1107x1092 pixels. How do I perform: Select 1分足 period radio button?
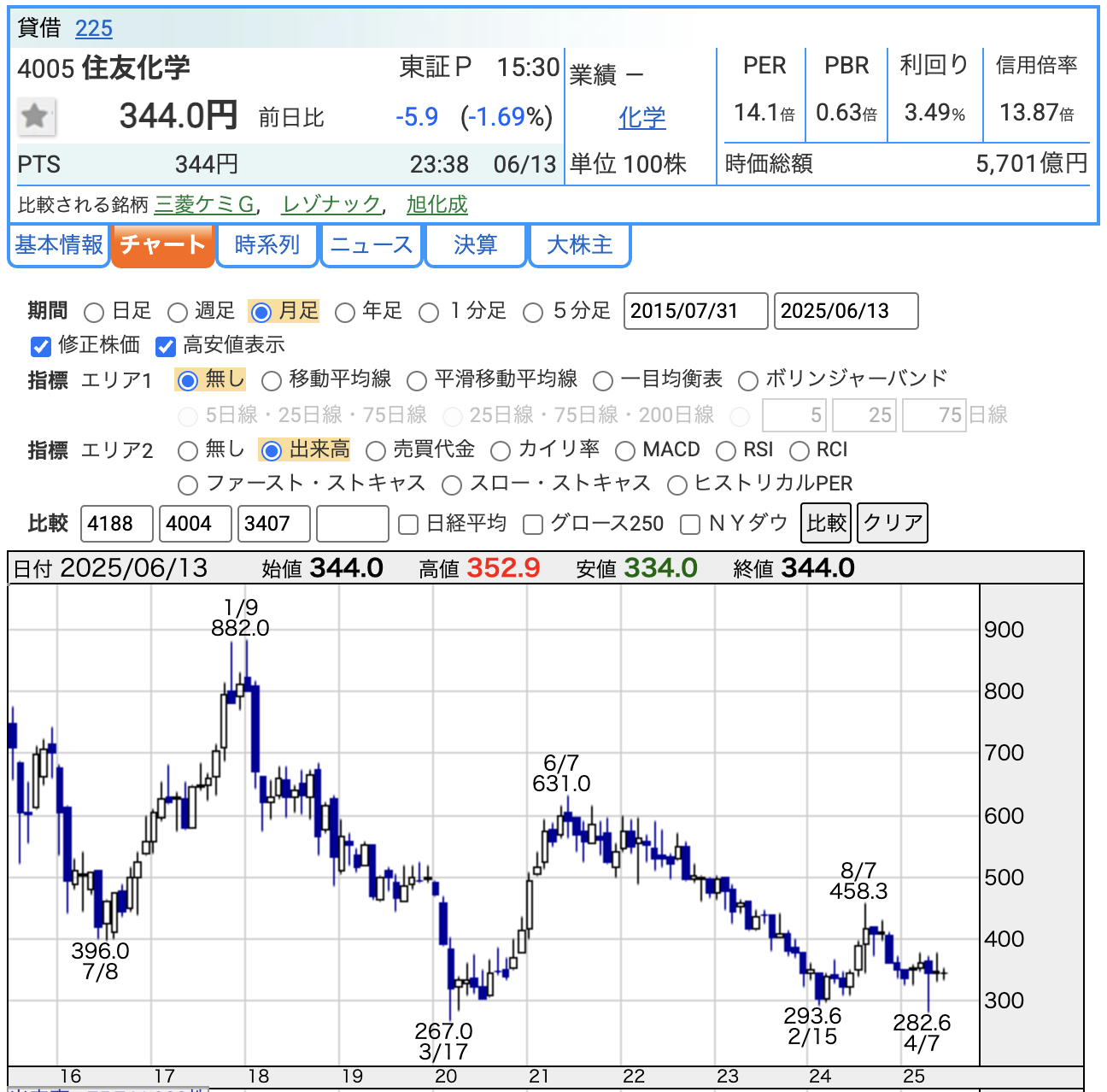pos(429,312)
